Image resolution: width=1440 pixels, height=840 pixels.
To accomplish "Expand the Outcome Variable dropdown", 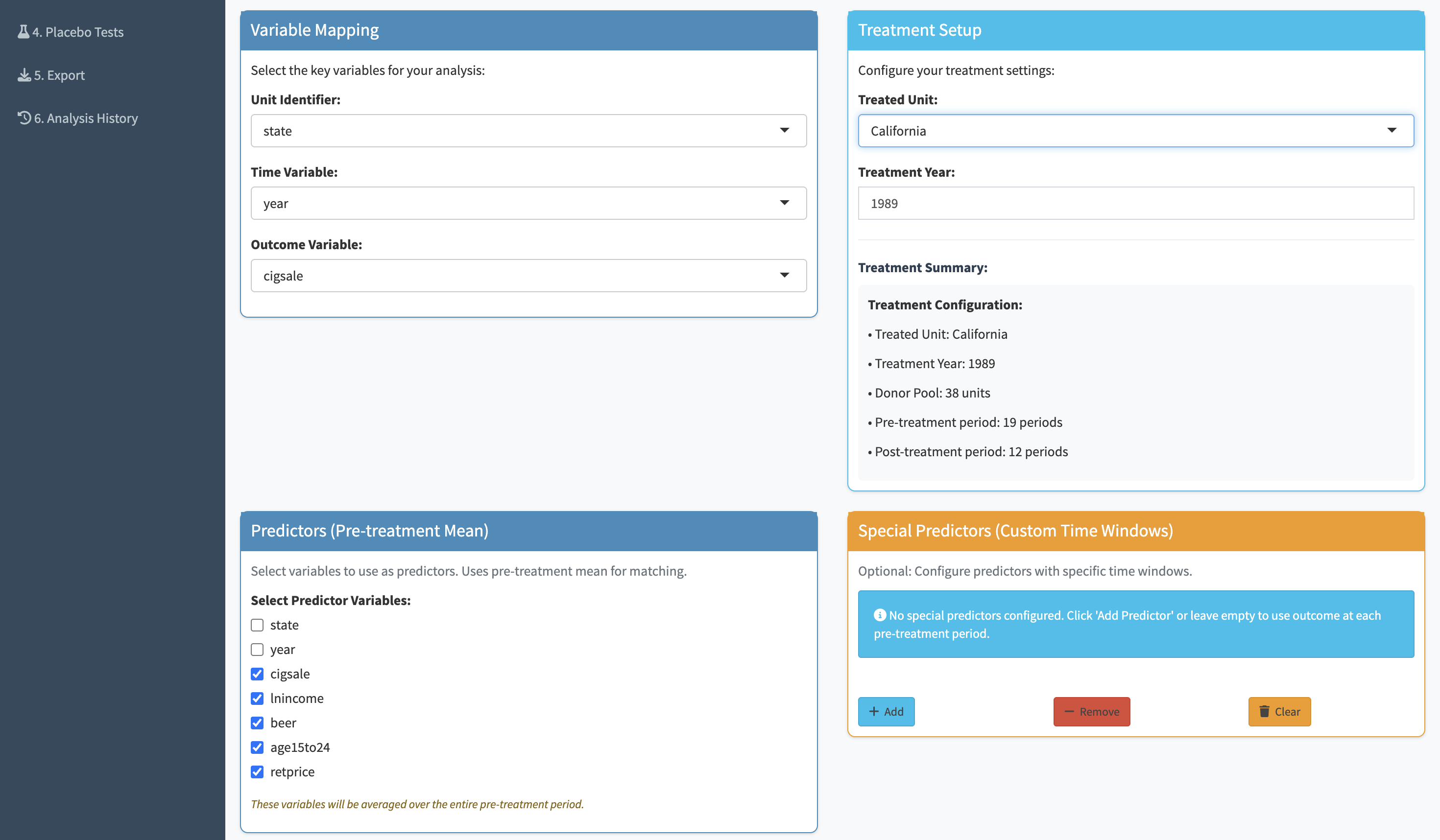I will click(528, 276).
